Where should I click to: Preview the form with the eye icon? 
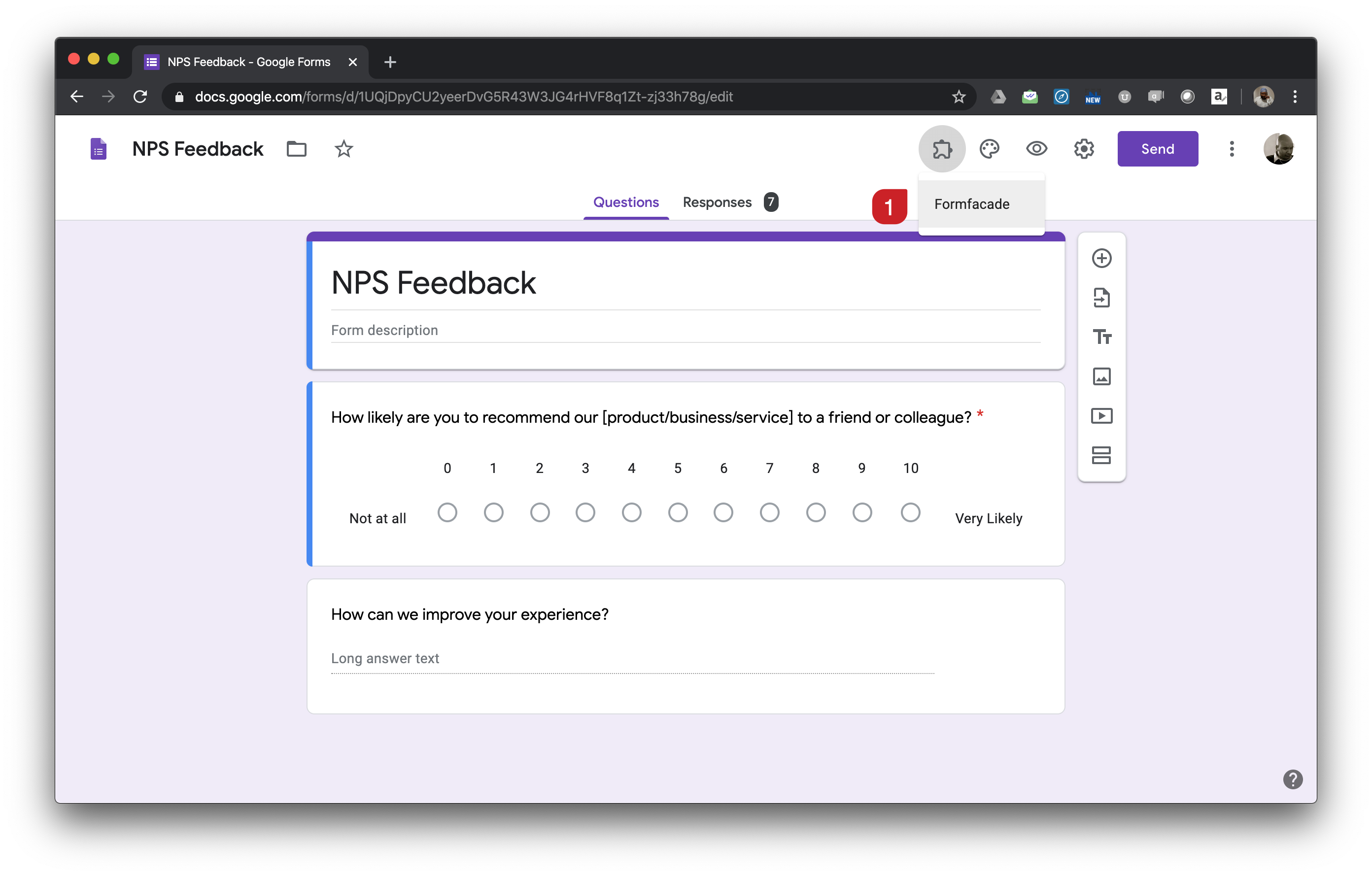[1036, 149]
